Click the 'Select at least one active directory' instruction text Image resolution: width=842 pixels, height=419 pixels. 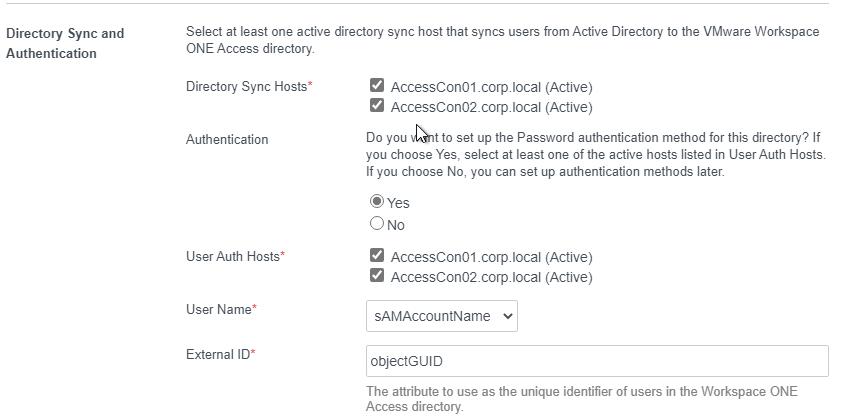(x=502, y=40)
